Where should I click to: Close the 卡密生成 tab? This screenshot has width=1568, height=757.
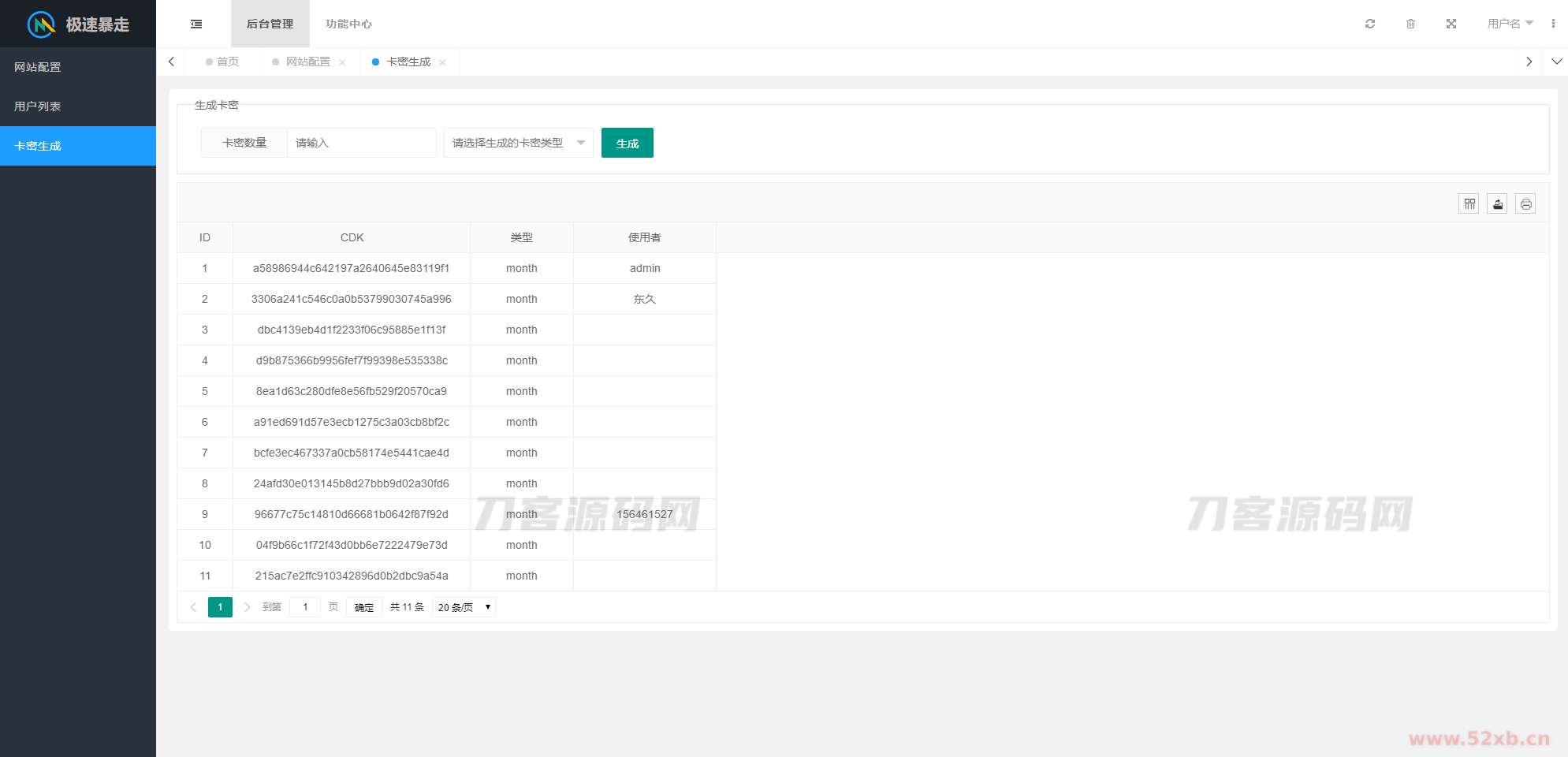click(x=442, y=62)
